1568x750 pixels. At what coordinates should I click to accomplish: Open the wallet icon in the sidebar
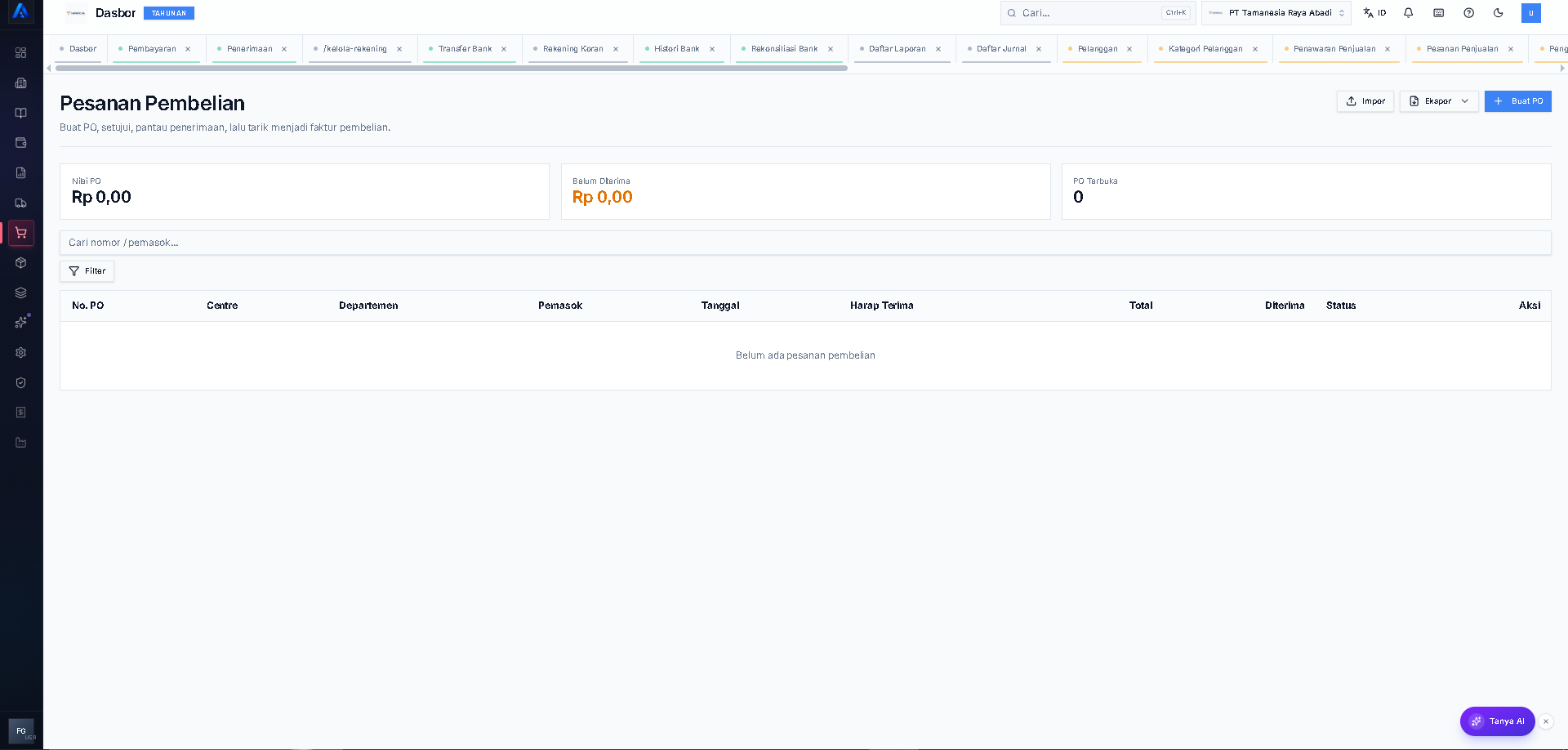[21, 143]
